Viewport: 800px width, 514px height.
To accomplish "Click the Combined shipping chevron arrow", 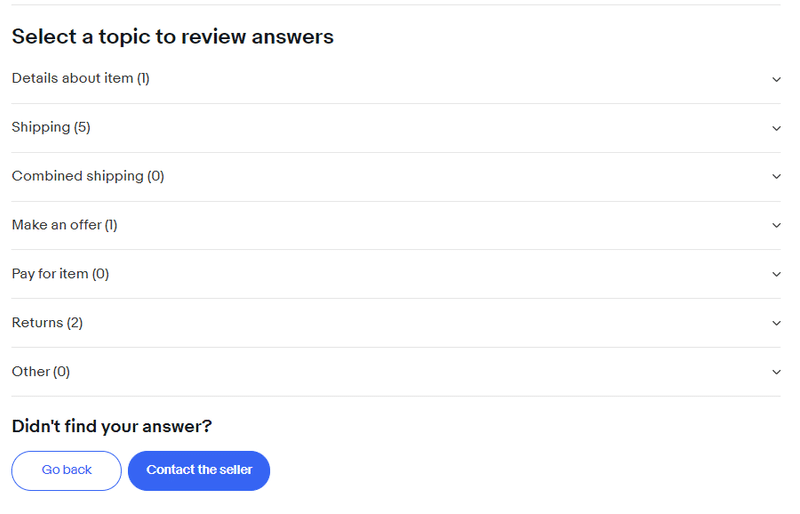I will point(776,177).
